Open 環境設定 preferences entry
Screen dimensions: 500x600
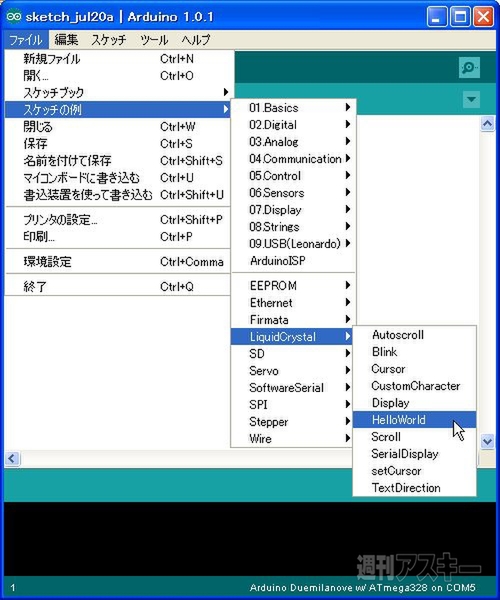[x=117, y=262]
